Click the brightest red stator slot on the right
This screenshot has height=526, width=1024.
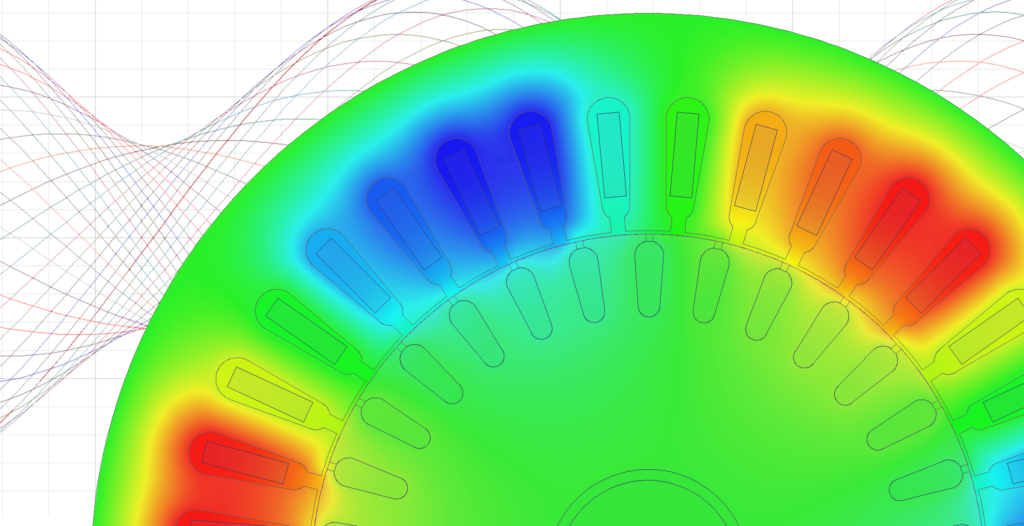[x=888, y=227]
